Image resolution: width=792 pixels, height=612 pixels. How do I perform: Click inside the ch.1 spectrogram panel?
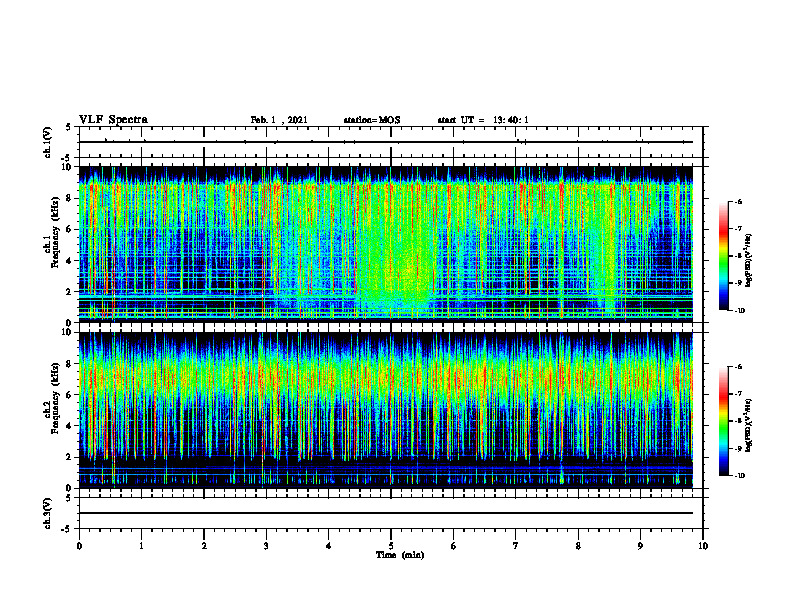click(386, 244)
